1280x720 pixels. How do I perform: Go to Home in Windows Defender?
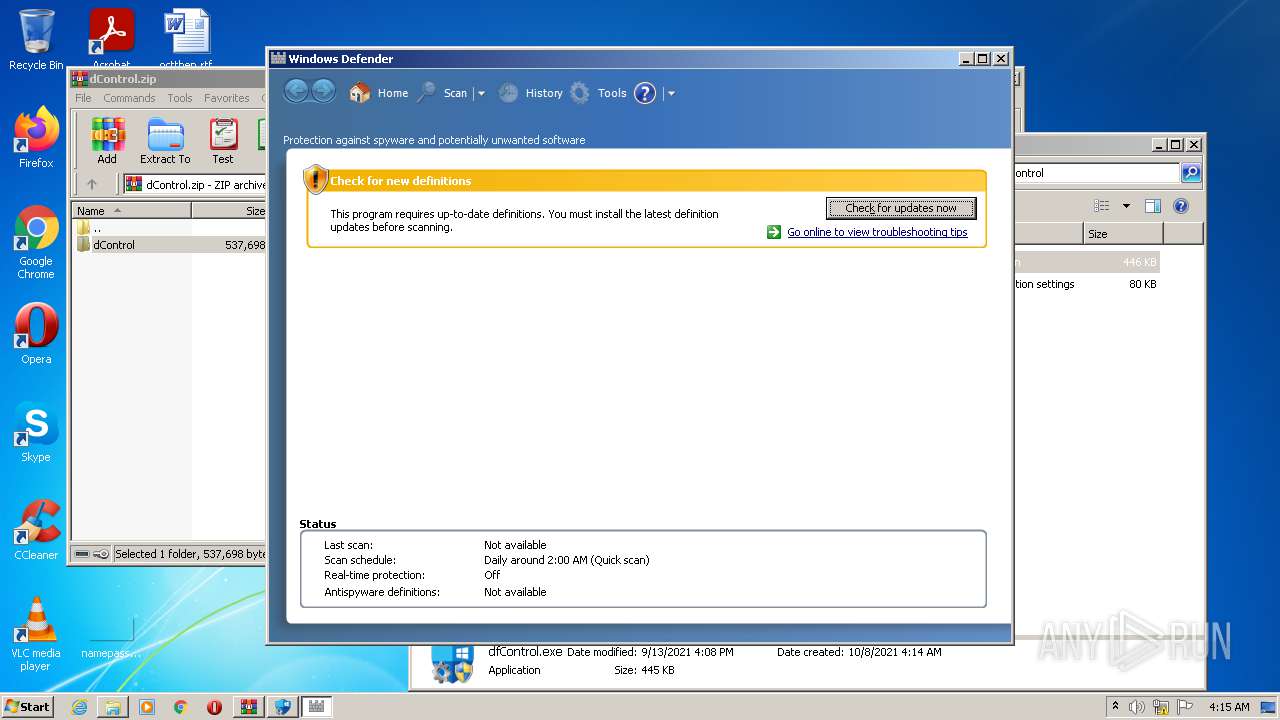point(379,93)
